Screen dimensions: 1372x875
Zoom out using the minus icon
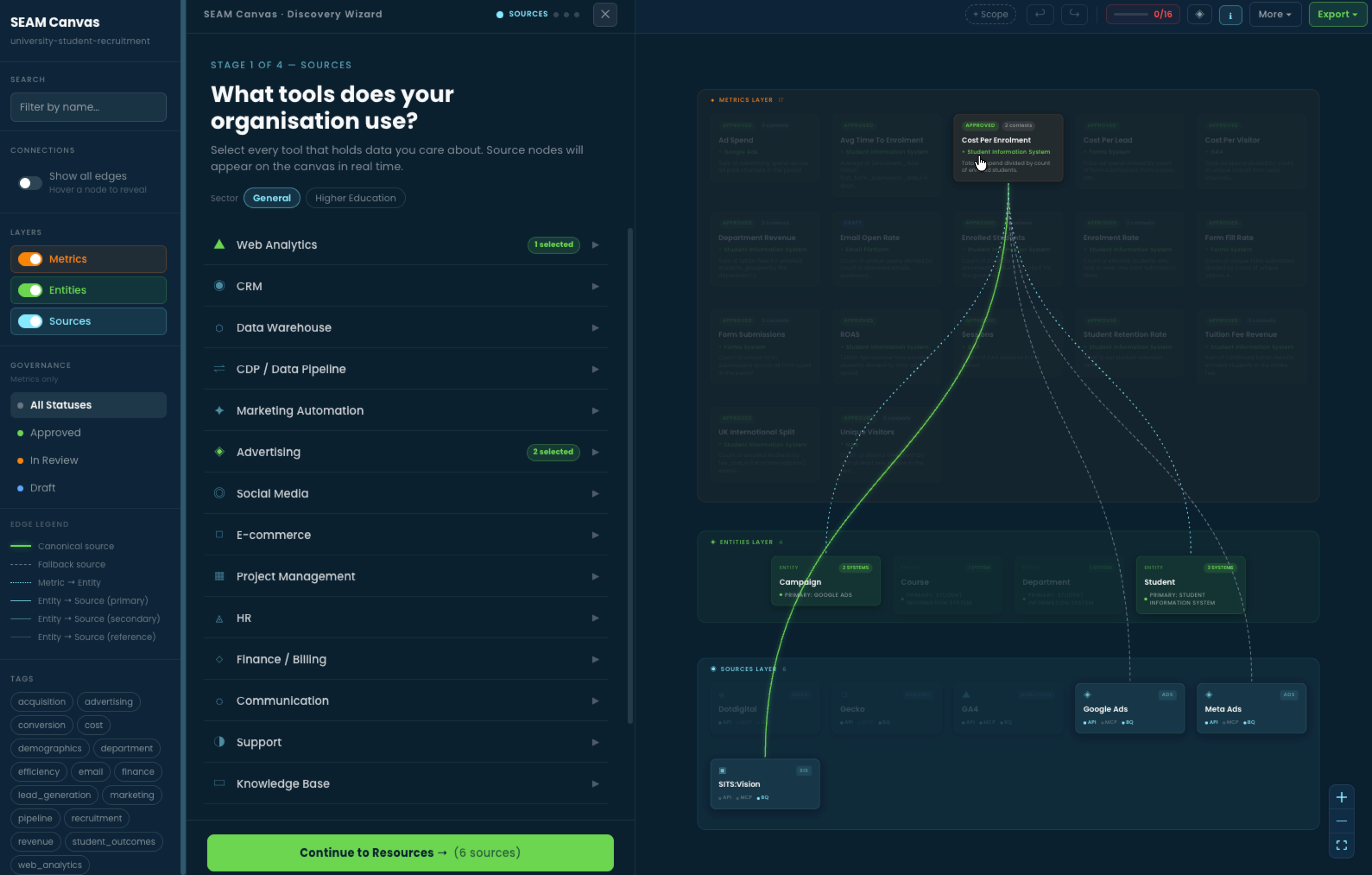coord(1342,821)
